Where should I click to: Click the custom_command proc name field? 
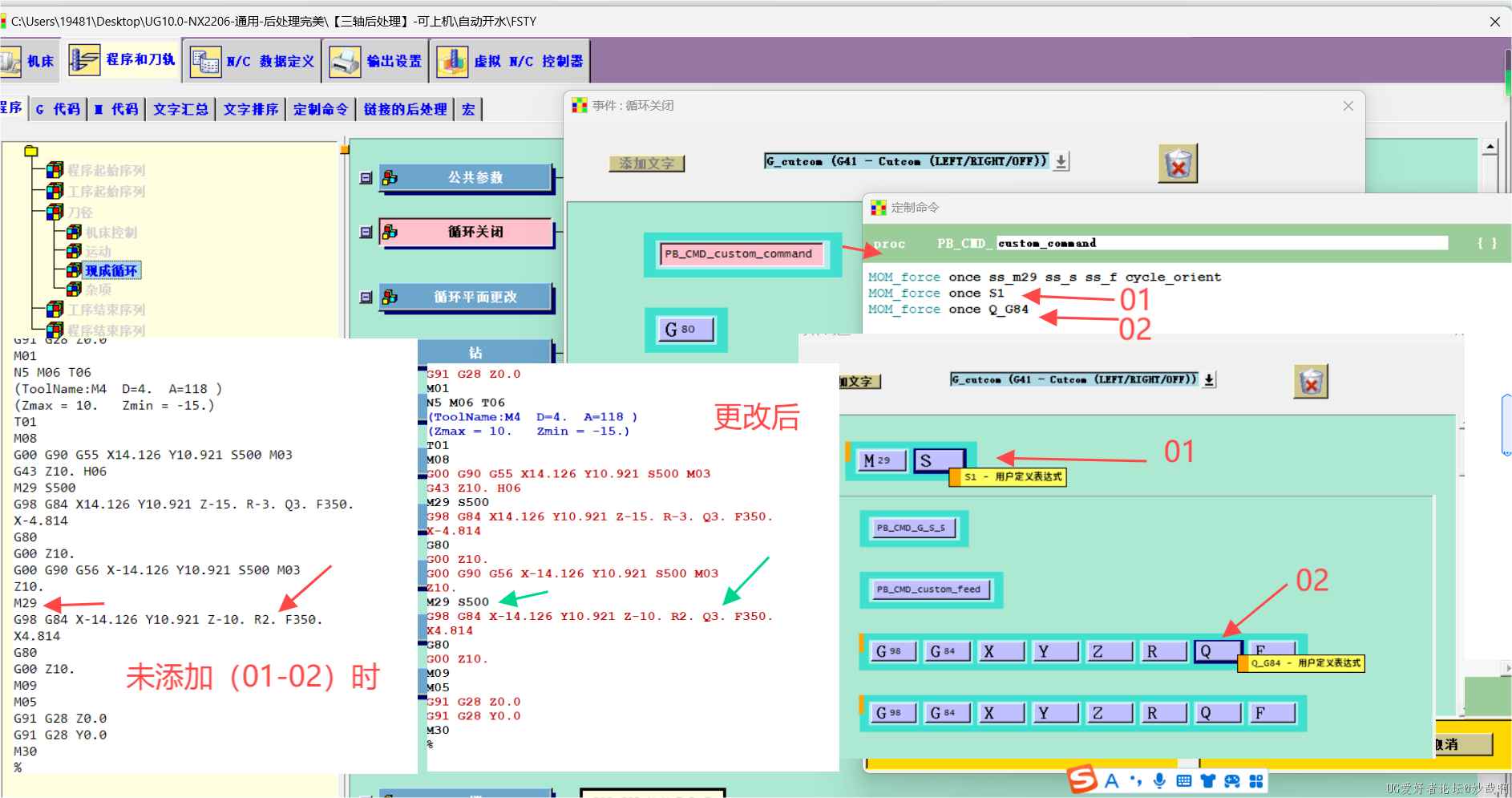1222,243
